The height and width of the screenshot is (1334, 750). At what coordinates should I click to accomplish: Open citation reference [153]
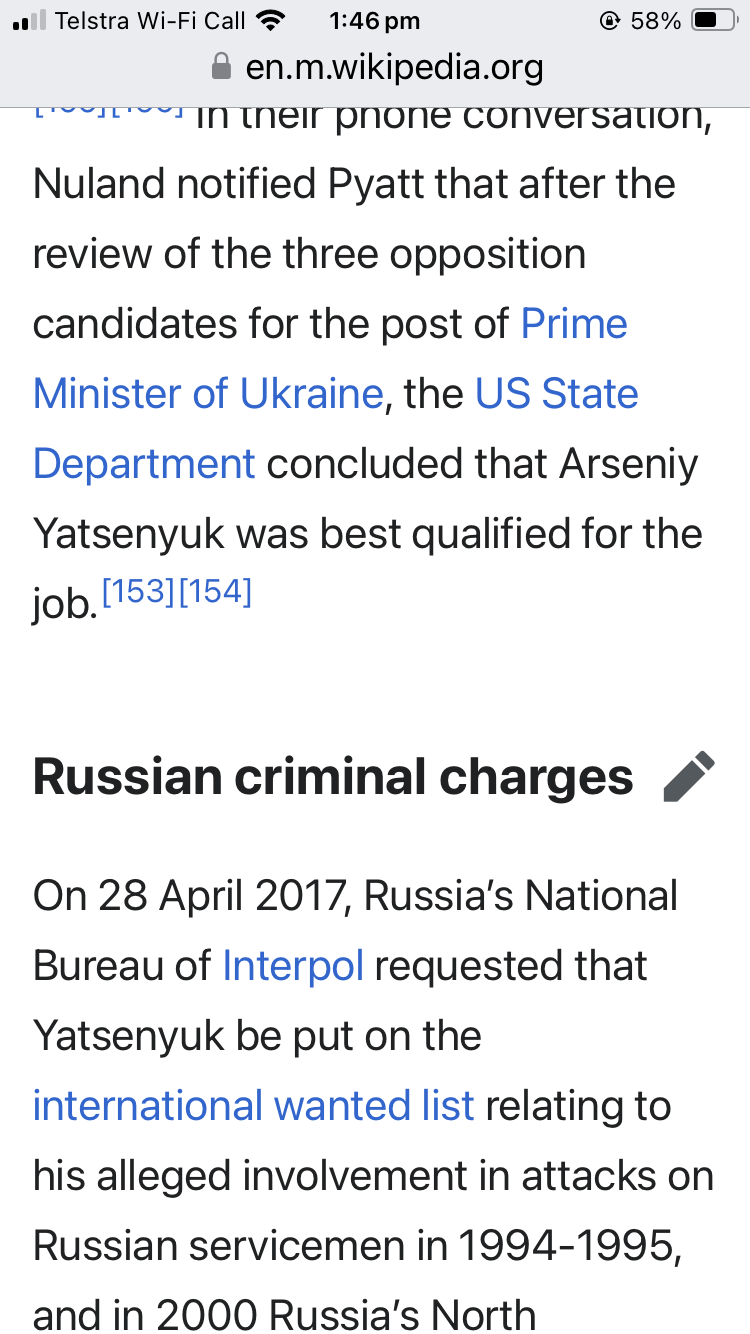pos(138,593)
